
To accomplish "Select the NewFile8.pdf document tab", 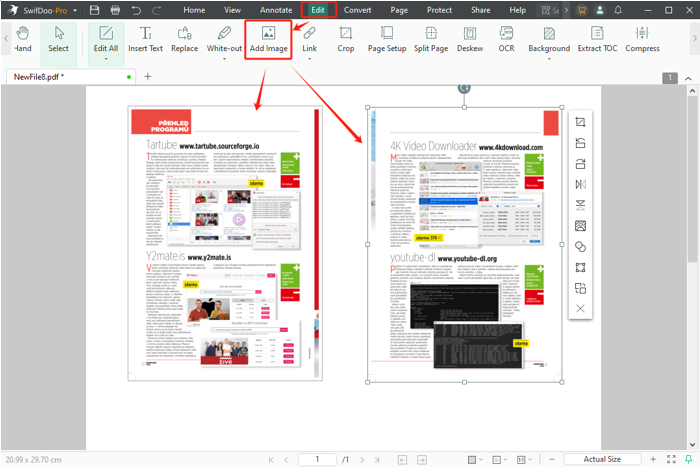I will coord(71,77).
